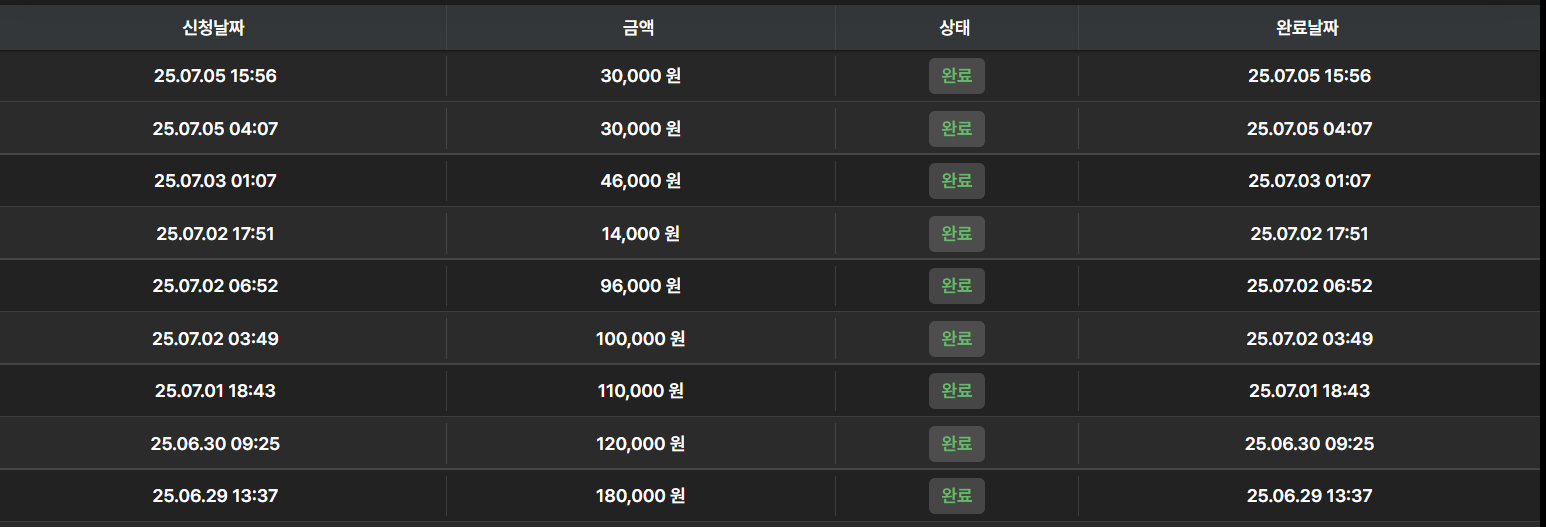Click the 완료날짜 column header
Screen dimensions: 1546x527
1308,28
